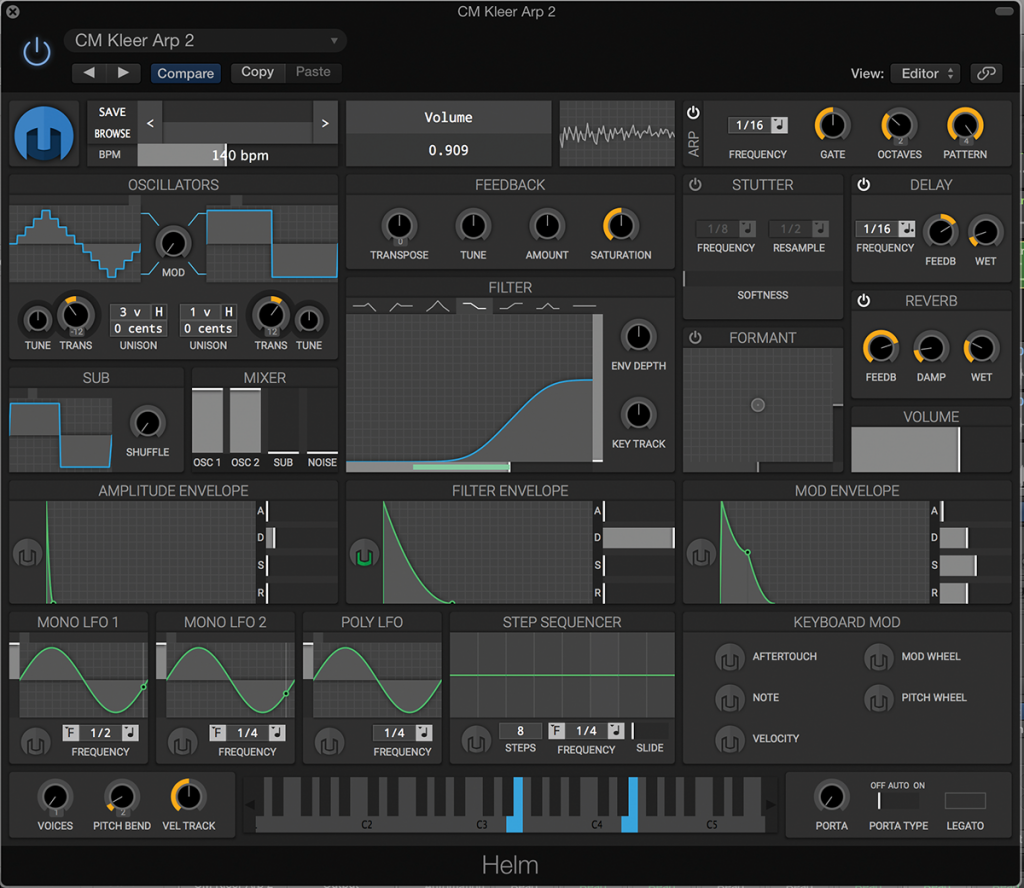Enable the Formant filter power button
This screenshot has height=888, width=1024.
[695, 338]
